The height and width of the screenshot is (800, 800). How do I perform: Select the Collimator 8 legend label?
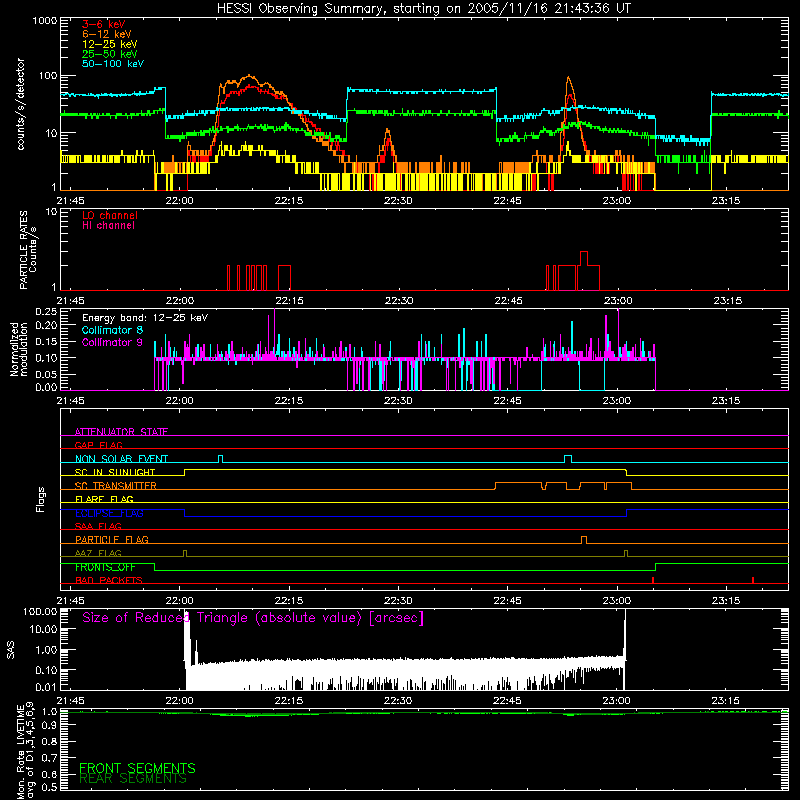112,330
